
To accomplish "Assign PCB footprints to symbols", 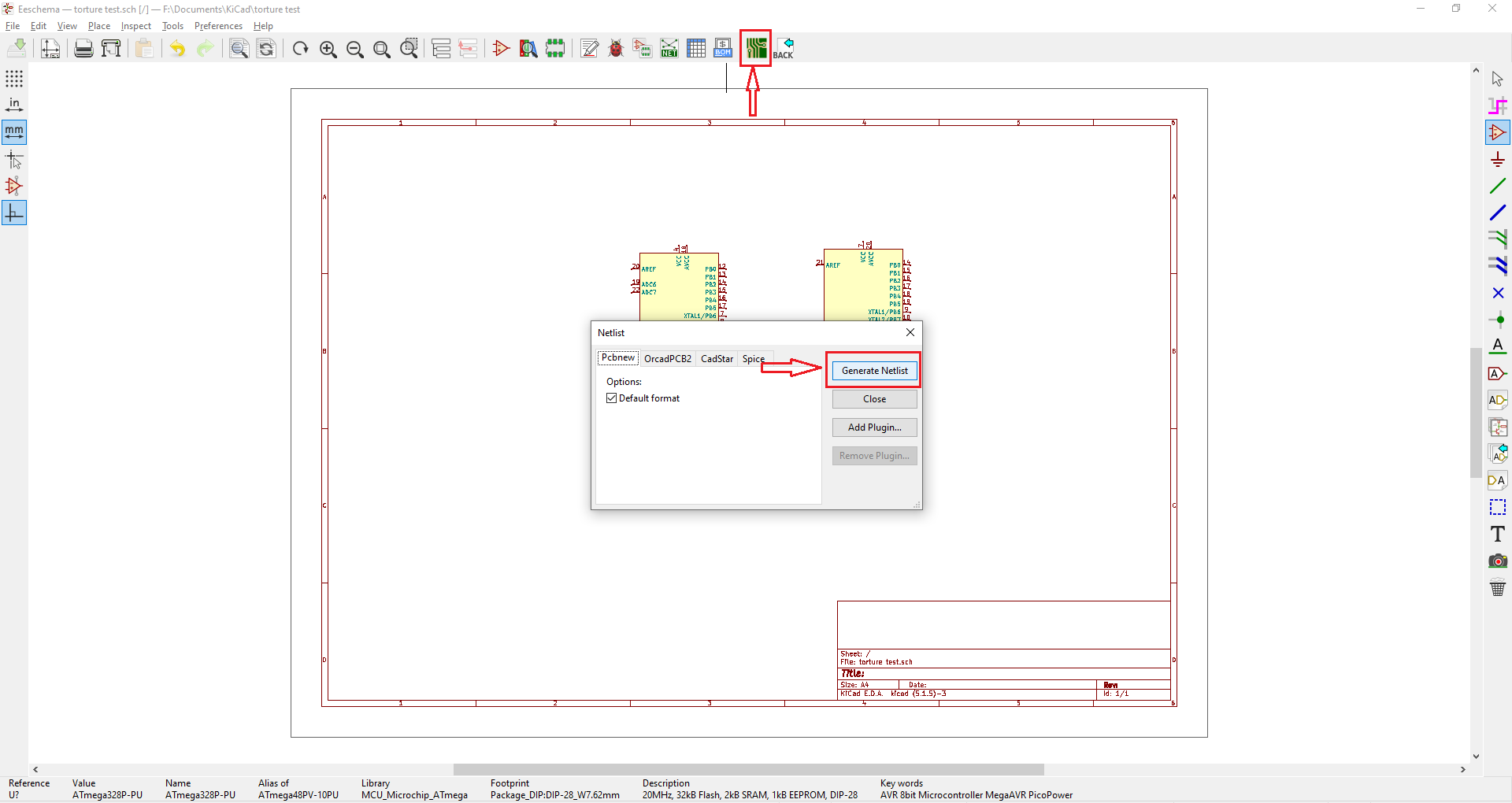I will [643, 49].
